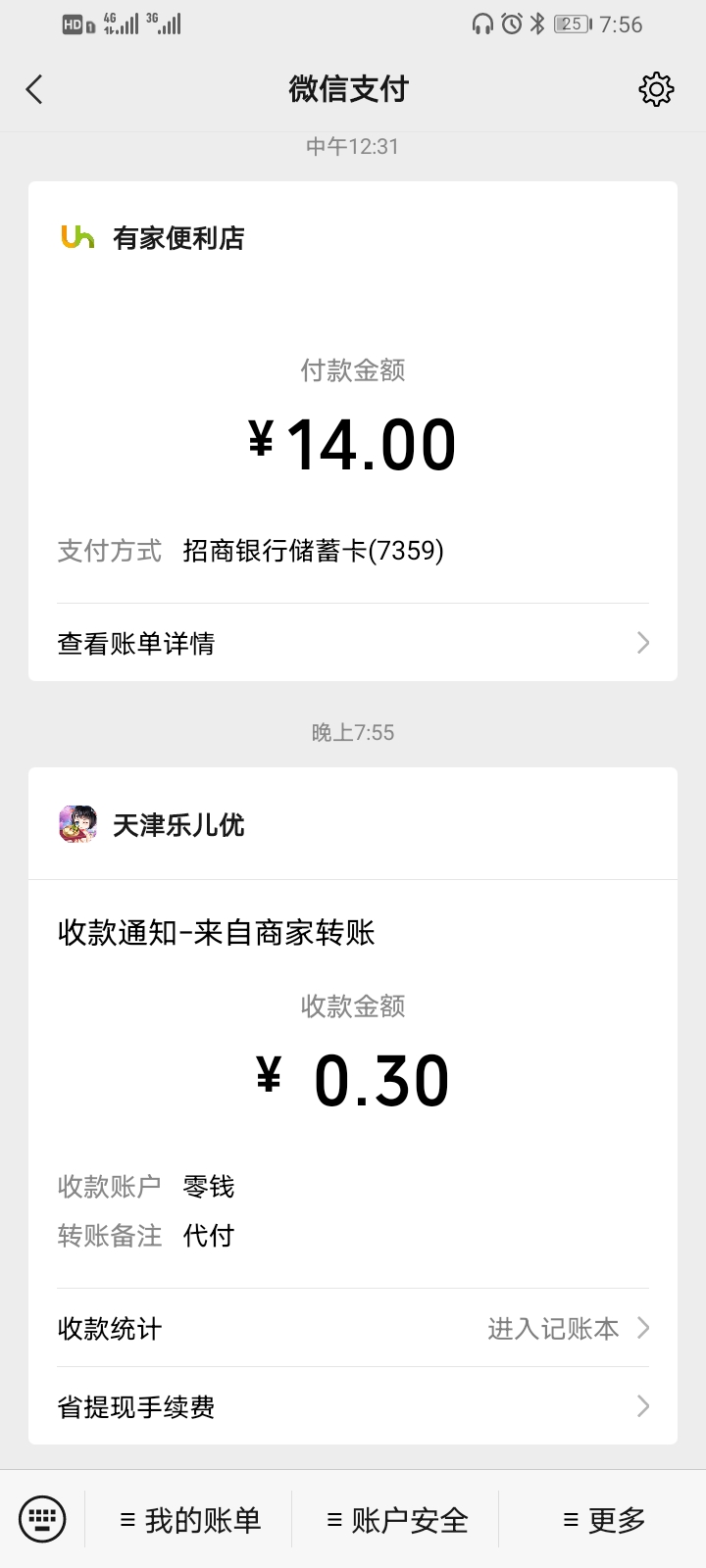Expand 省提现手续费 row chevron
The image size is (706, 1568).
(643, 1406)
